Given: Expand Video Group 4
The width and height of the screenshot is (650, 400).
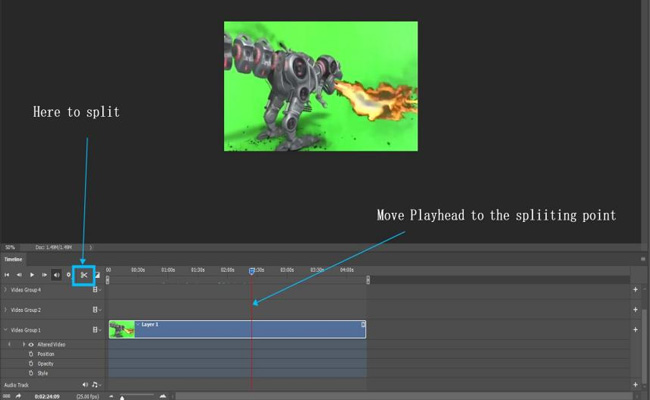Looking at the screenshot, I should tap(5, 290).
